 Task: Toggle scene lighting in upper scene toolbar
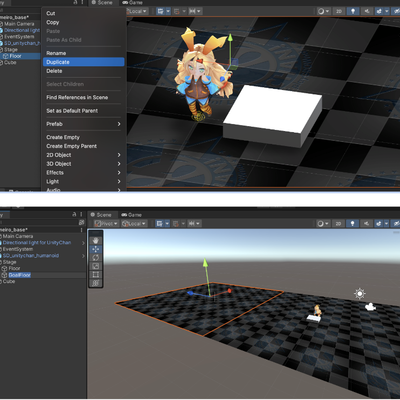(x=353, y=11)
